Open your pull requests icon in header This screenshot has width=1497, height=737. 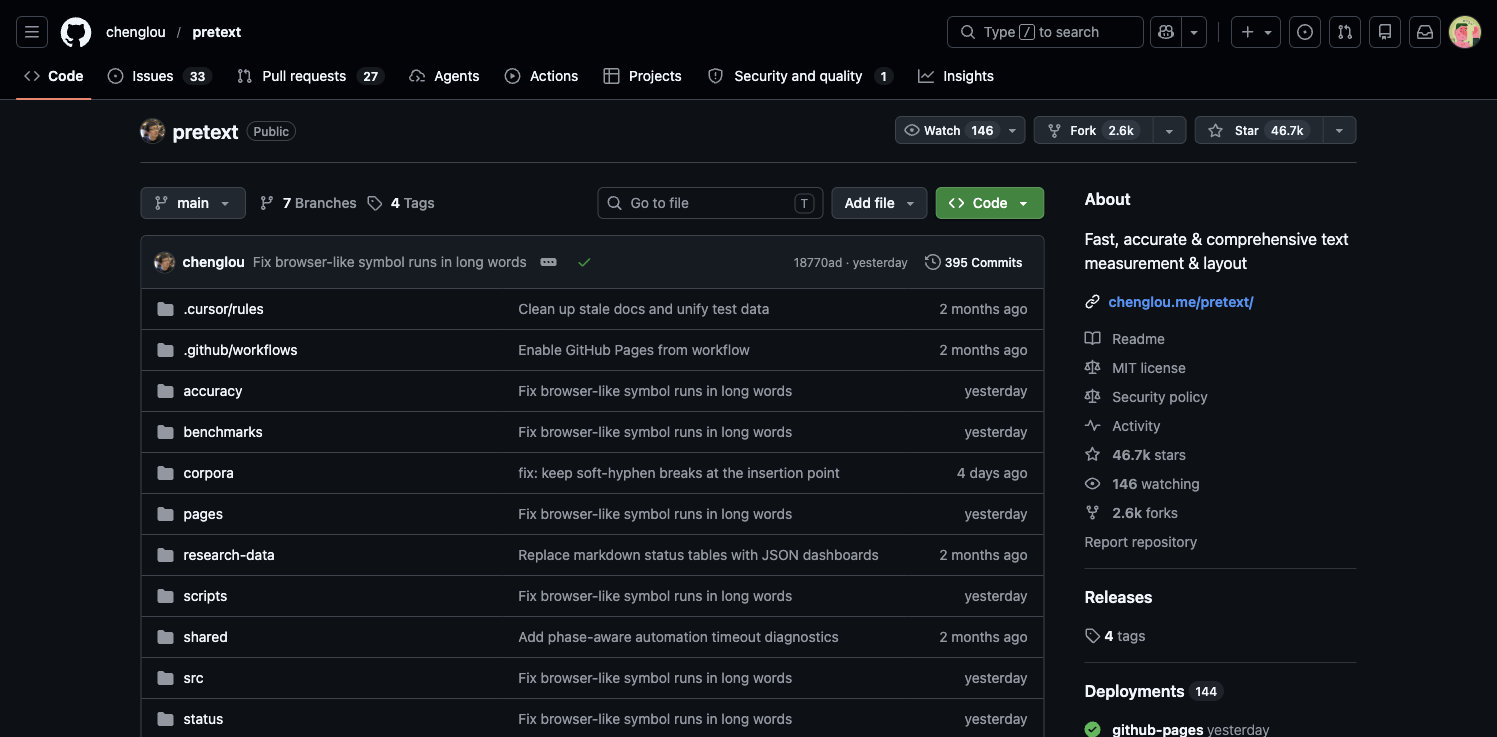coord(1345,32)
